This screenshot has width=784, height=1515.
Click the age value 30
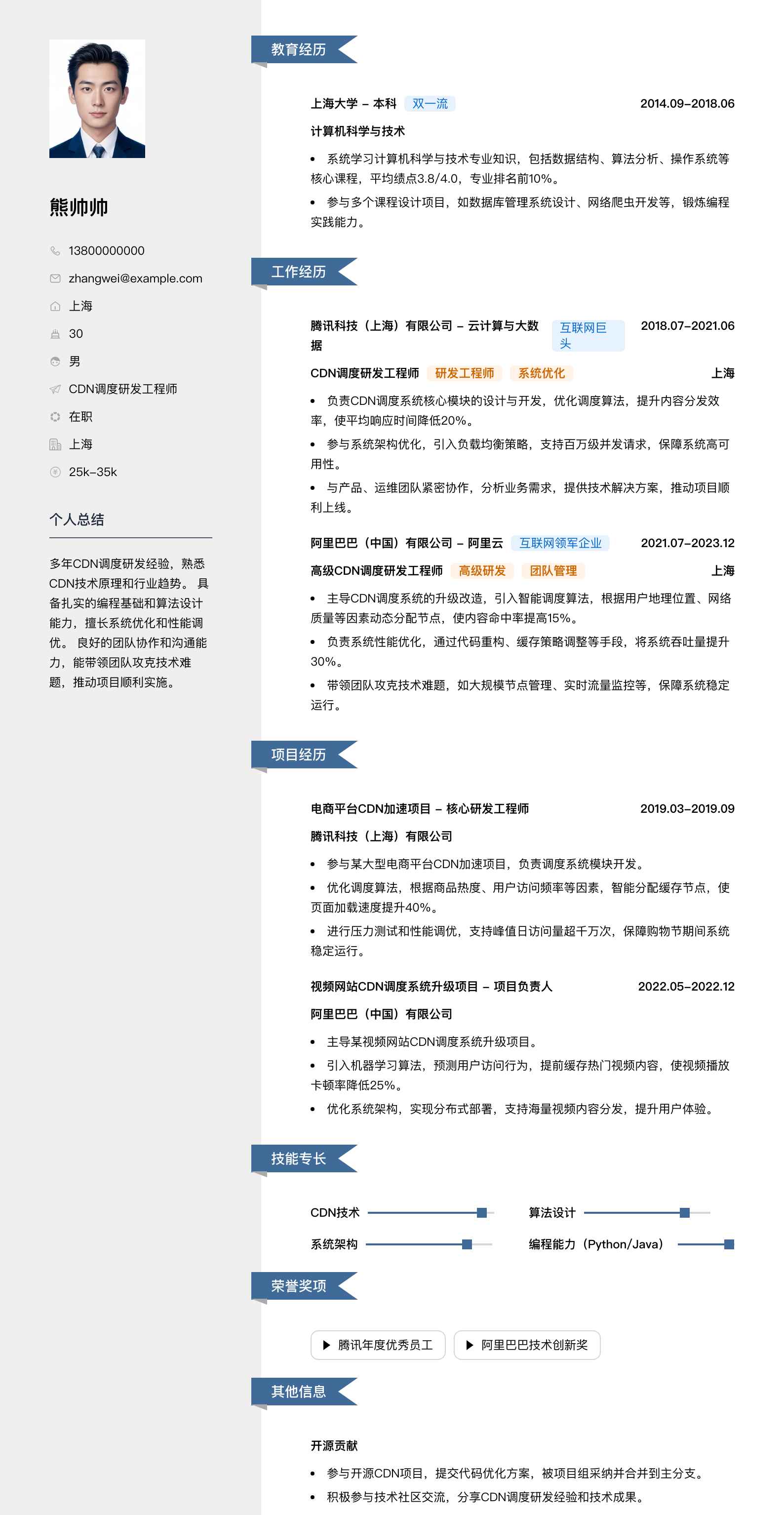click(x=76, y=333)
